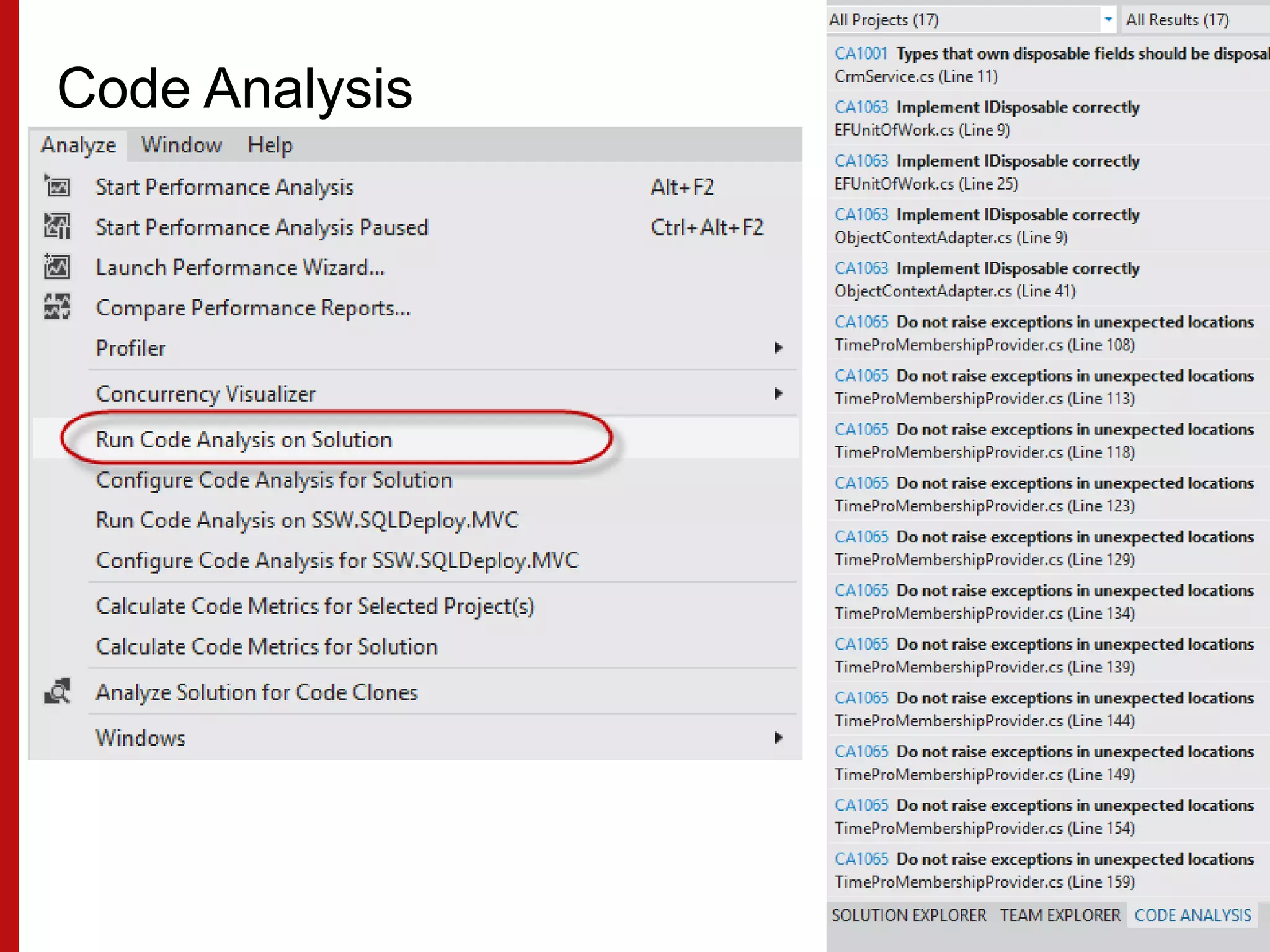The image size is (1270, 952).
Task: Expand the Concurrency Visualizer submenu arrow
Action: click(x=778, y=394)
